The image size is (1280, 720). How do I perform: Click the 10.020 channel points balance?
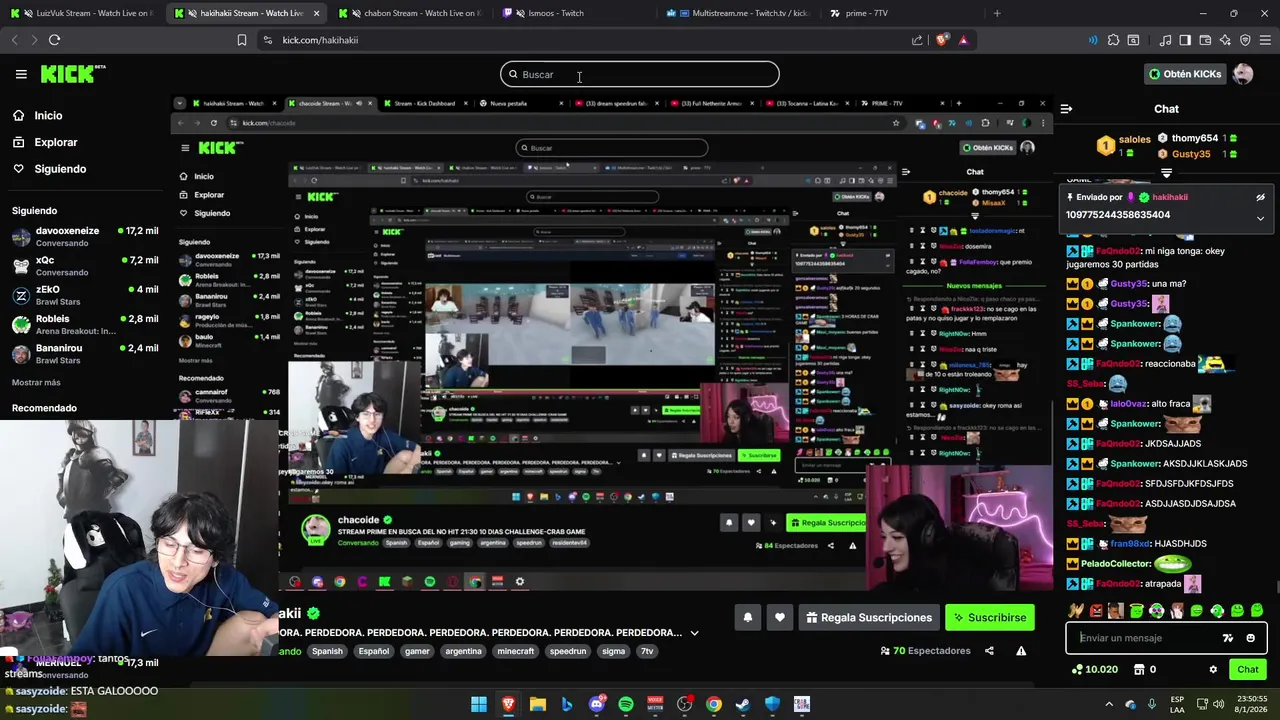(x=1094, y=670)
